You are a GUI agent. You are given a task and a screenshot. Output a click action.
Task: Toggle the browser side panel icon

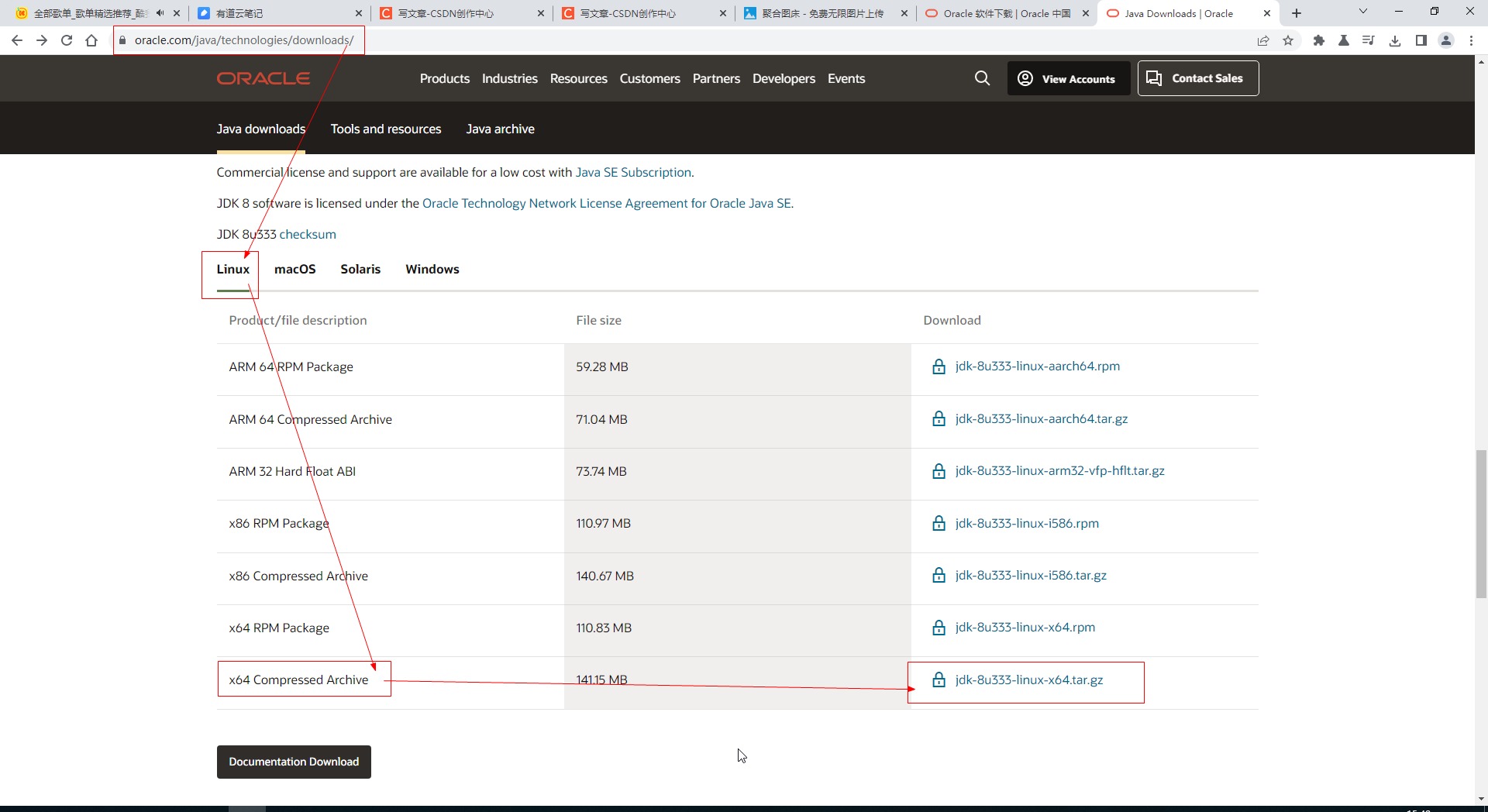(1421, 40)
